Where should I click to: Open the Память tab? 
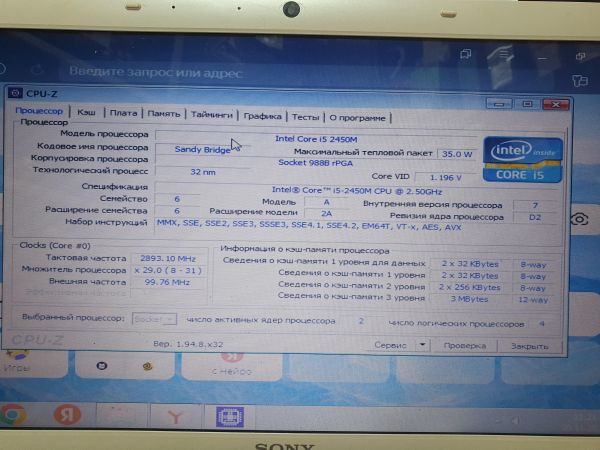(164, 114)
